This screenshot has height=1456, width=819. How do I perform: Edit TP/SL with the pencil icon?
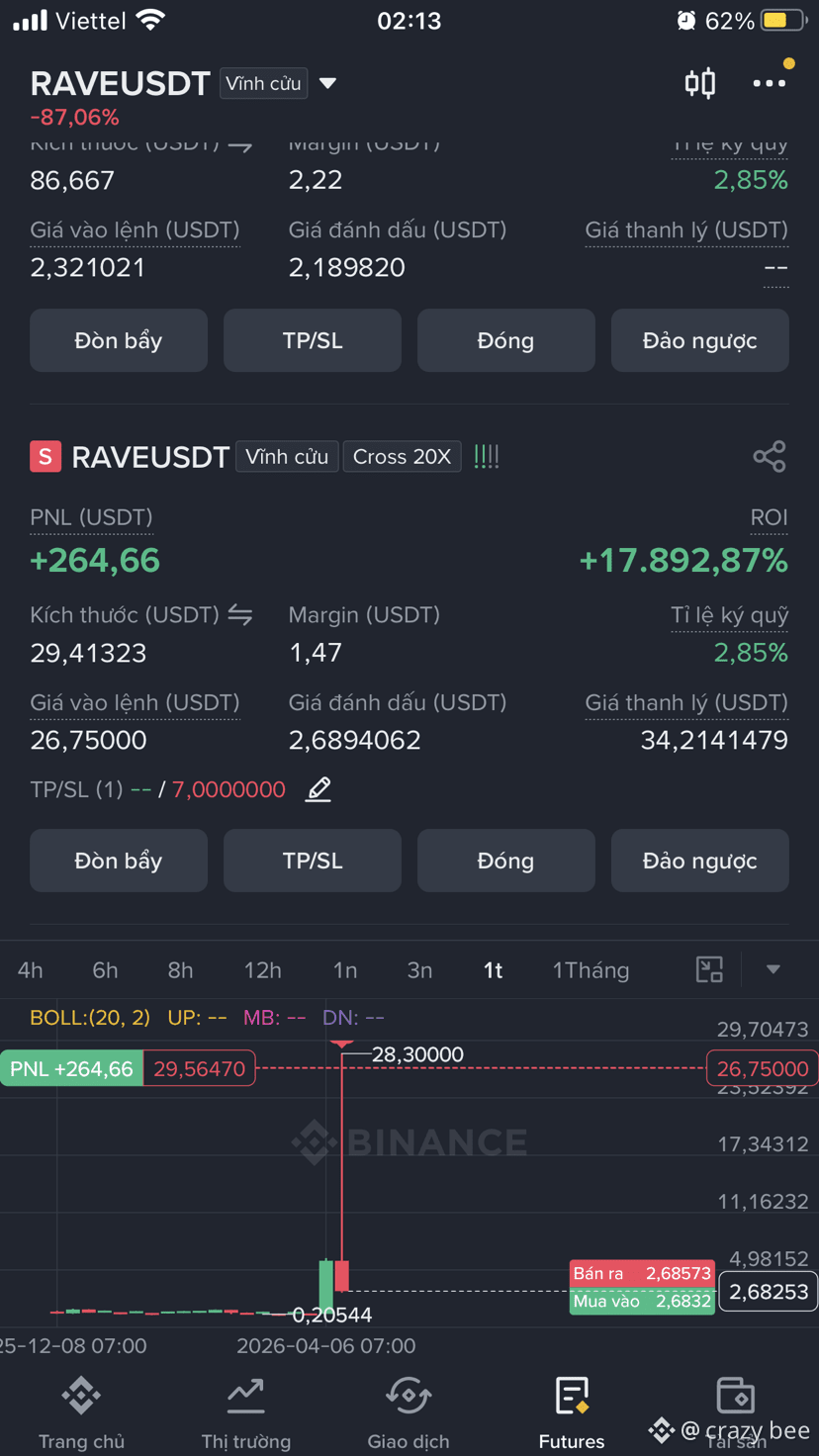[x=318, y=789]
